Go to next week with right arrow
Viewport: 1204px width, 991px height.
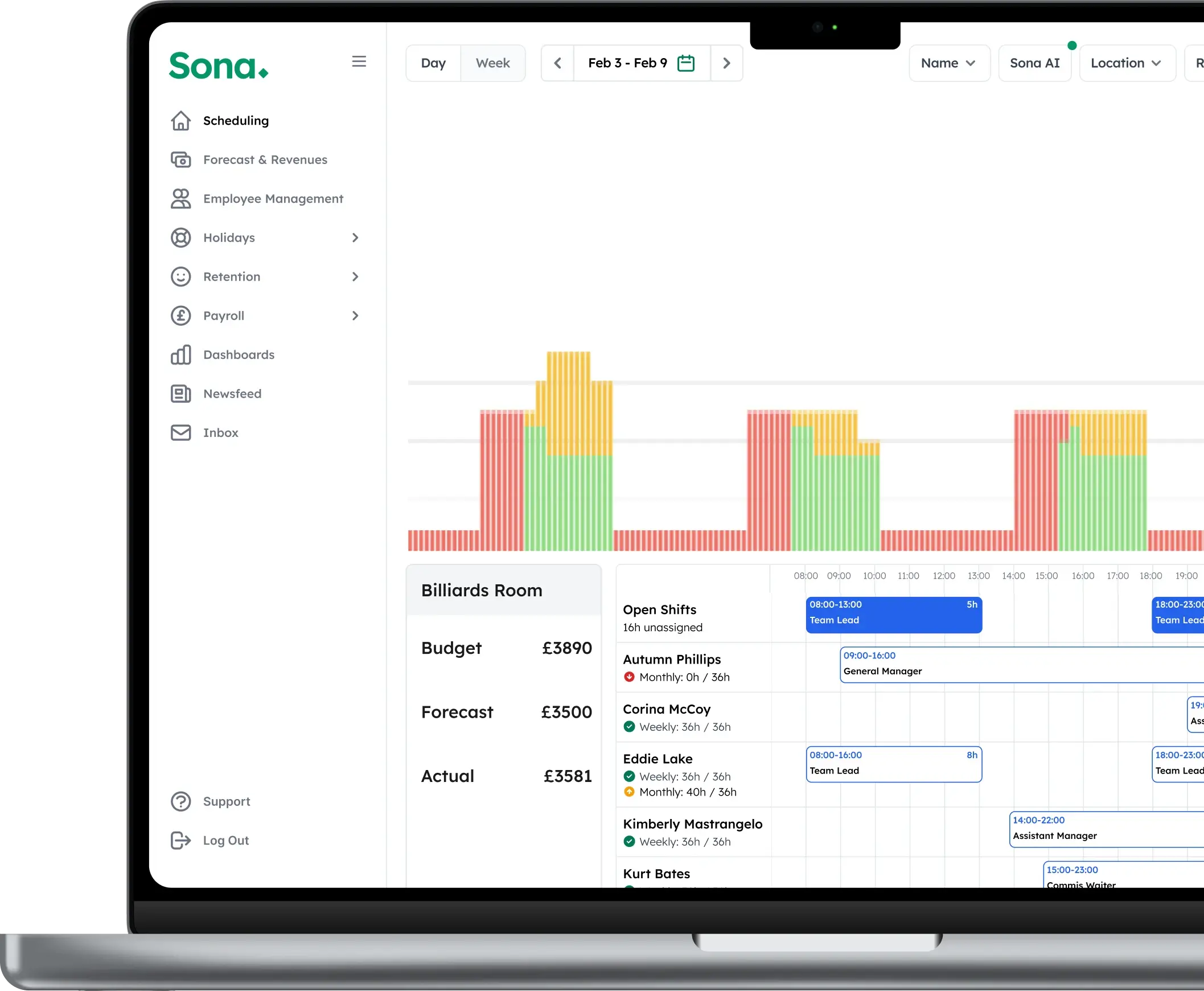click(x=726, y=63)
